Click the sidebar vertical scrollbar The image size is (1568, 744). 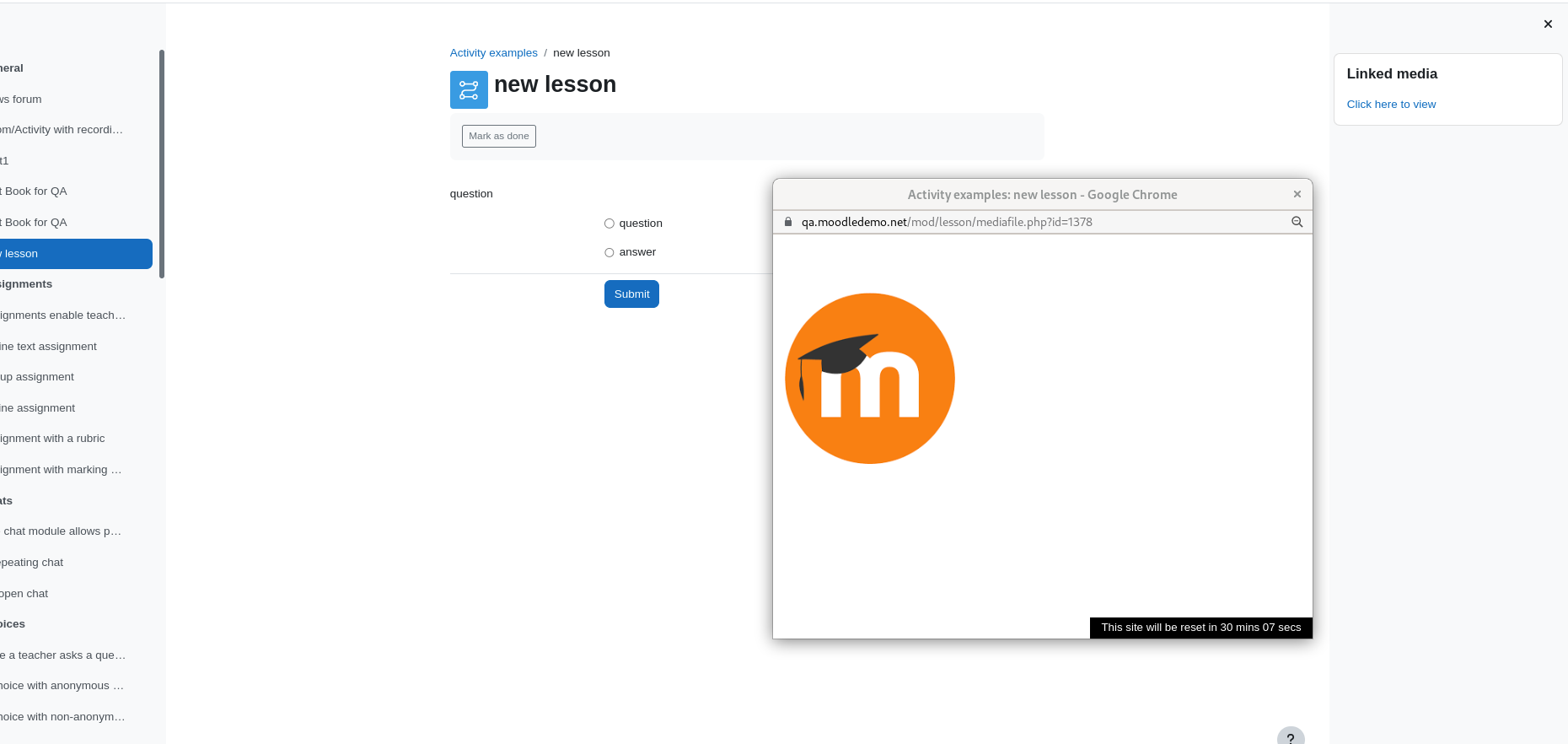click(162, 164)
